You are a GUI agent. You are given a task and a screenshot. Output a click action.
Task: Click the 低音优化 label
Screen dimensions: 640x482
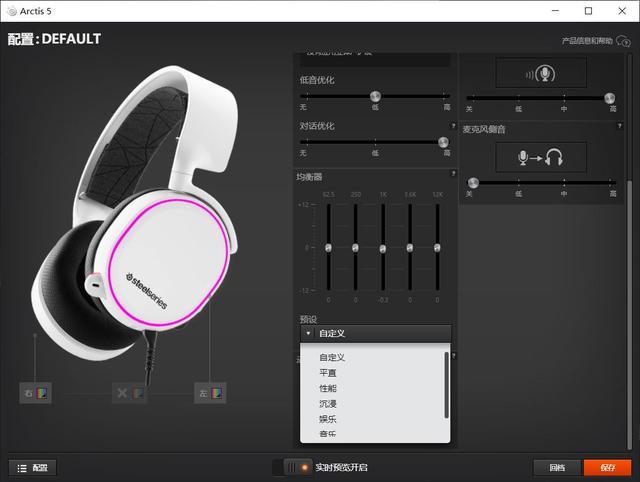(x=317, y=80)
